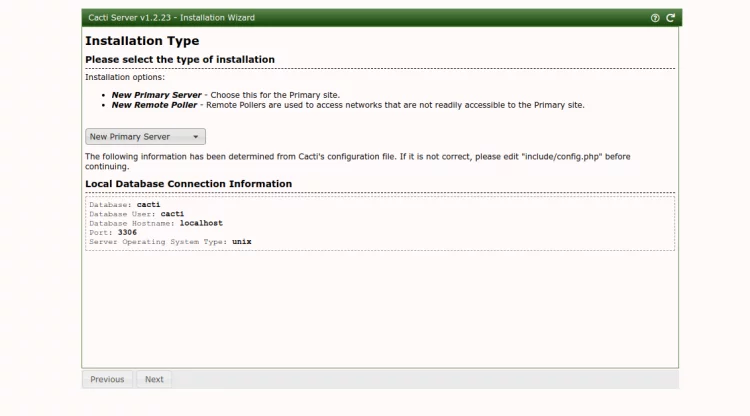
Task: Click Local Database Connection Information heading
Action: 188,184
